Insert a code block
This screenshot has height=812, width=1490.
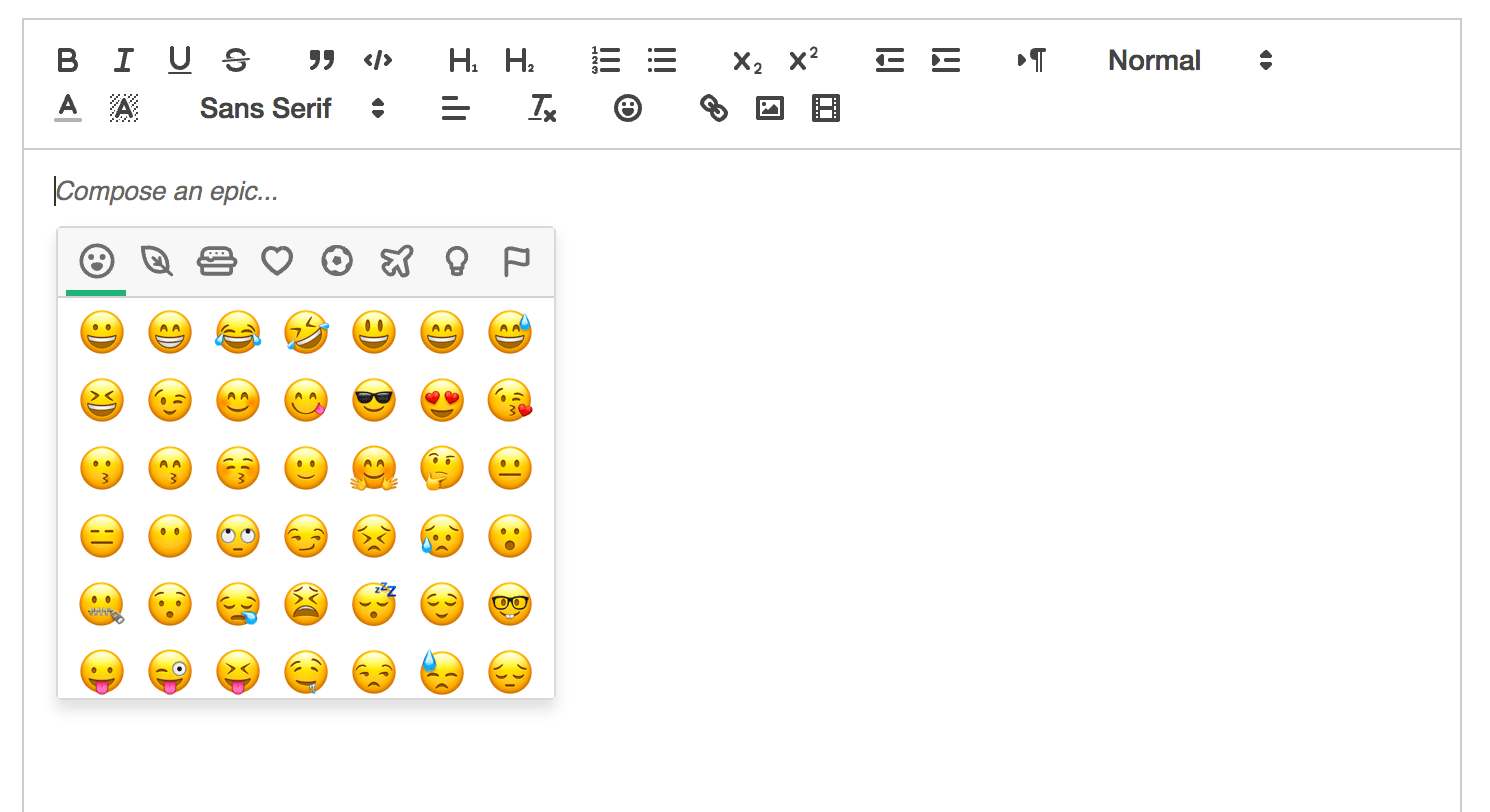[x=377, y=60]
